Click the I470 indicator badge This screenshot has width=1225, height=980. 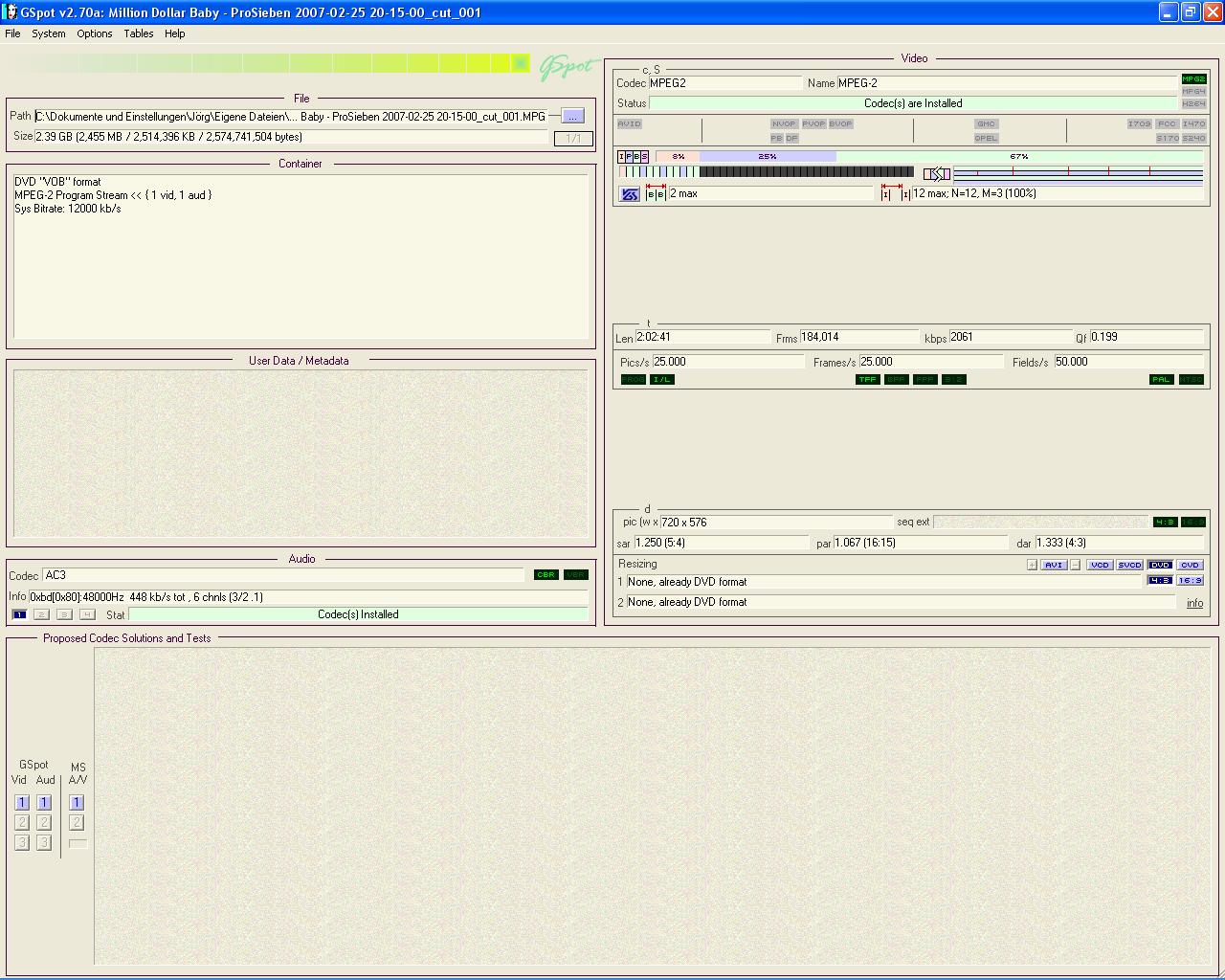coord(1193,123)
